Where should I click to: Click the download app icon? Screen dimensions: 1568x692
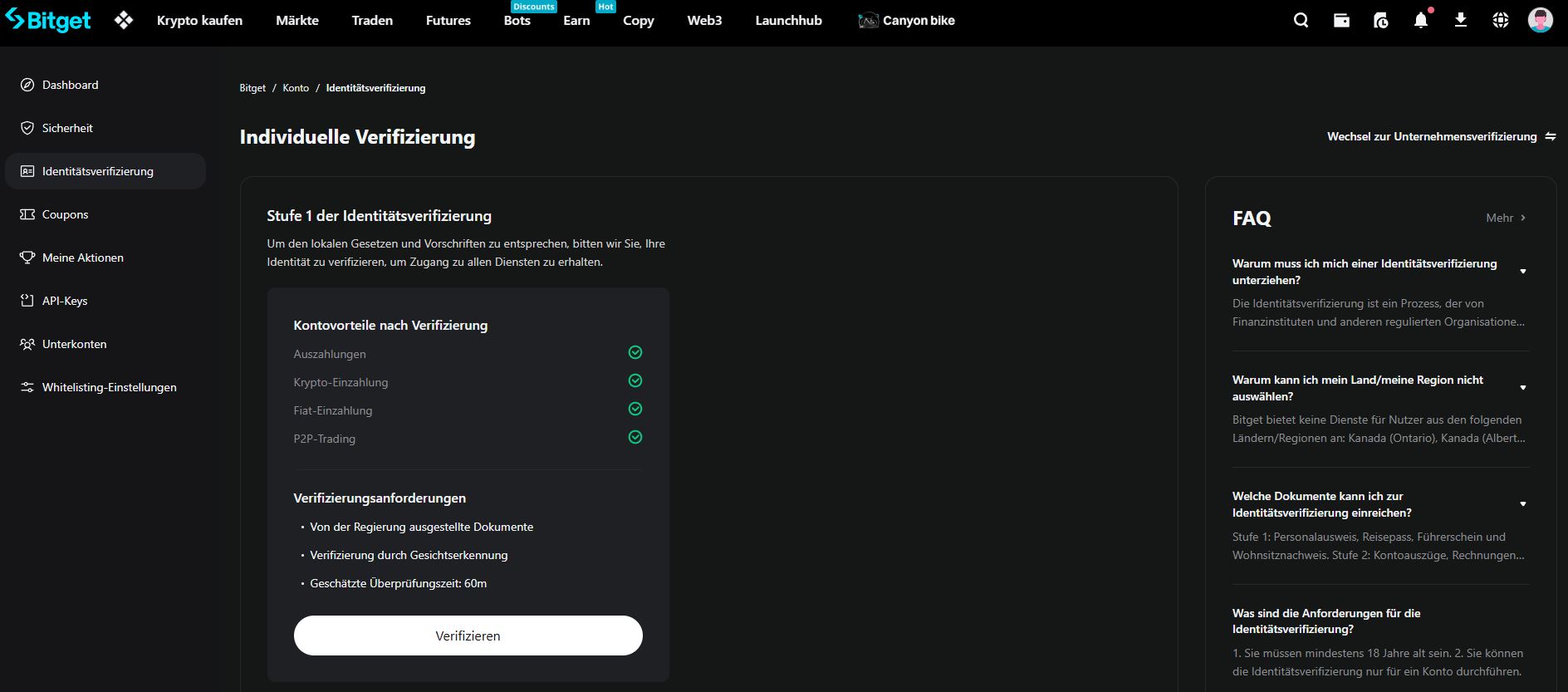[x=1460, y=21]
